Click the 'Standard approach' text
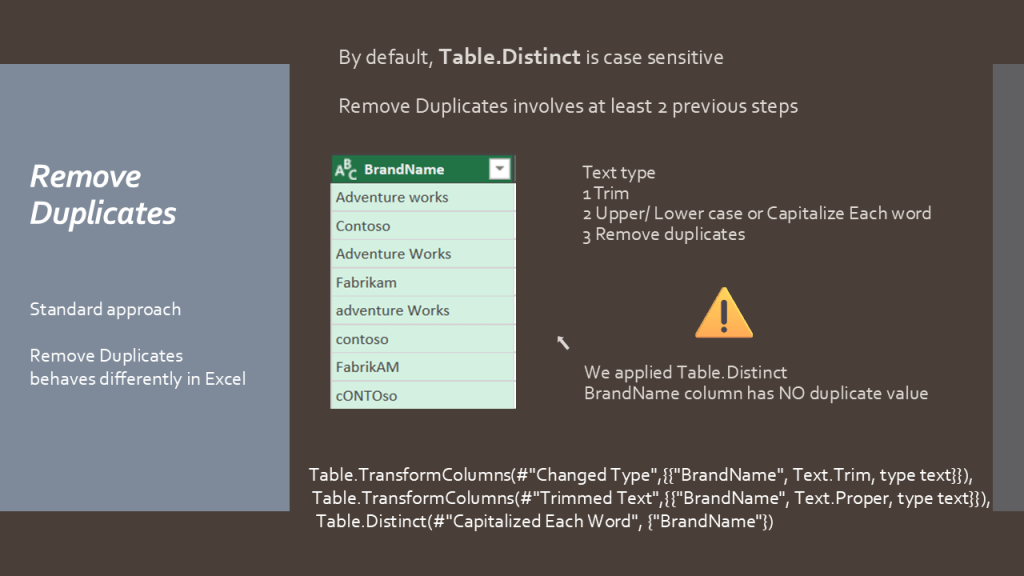 click(105, 309)
